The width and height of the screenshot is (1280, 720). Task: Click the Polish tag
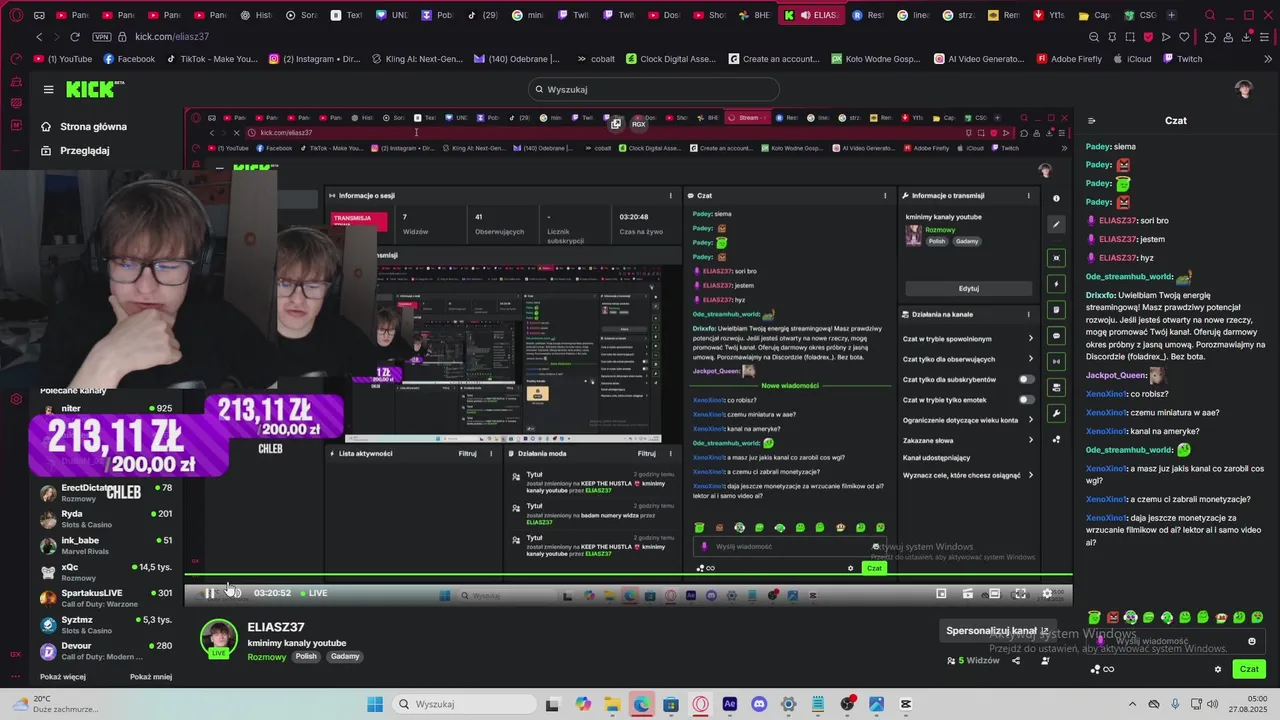[x=306, y=657]
